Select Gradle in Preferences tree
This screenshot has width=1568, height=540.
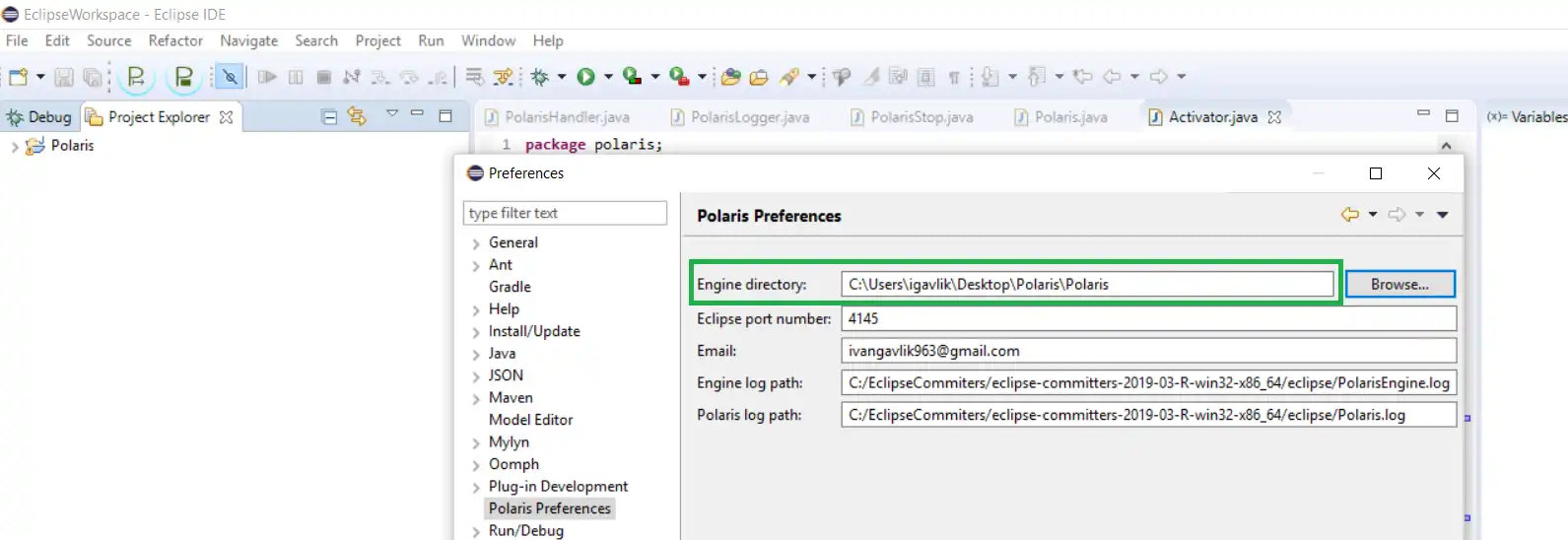[510, 287]
